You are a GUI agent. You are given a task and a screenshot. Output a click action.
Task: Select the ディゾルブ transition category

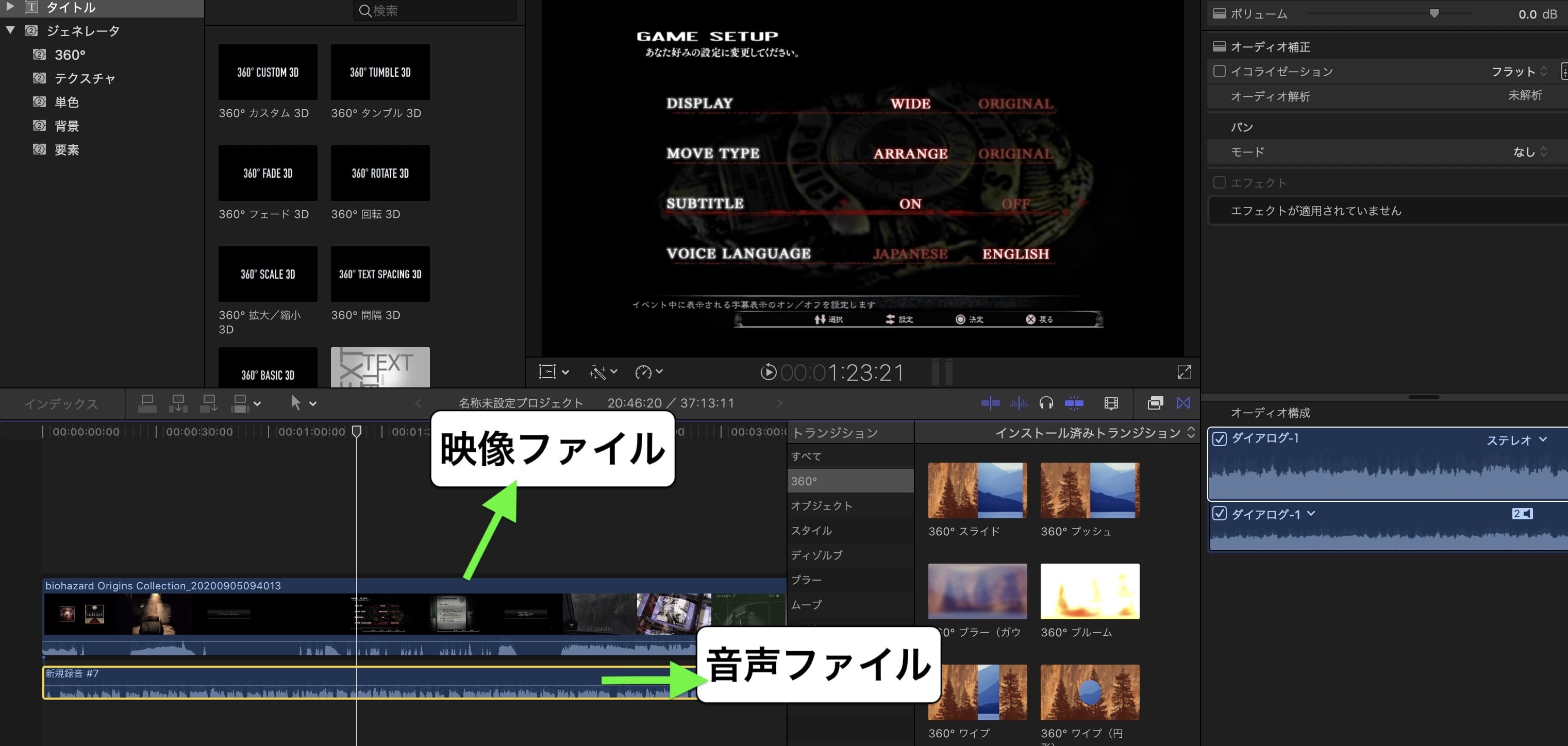pyautogui.click(x=817, y=555)
